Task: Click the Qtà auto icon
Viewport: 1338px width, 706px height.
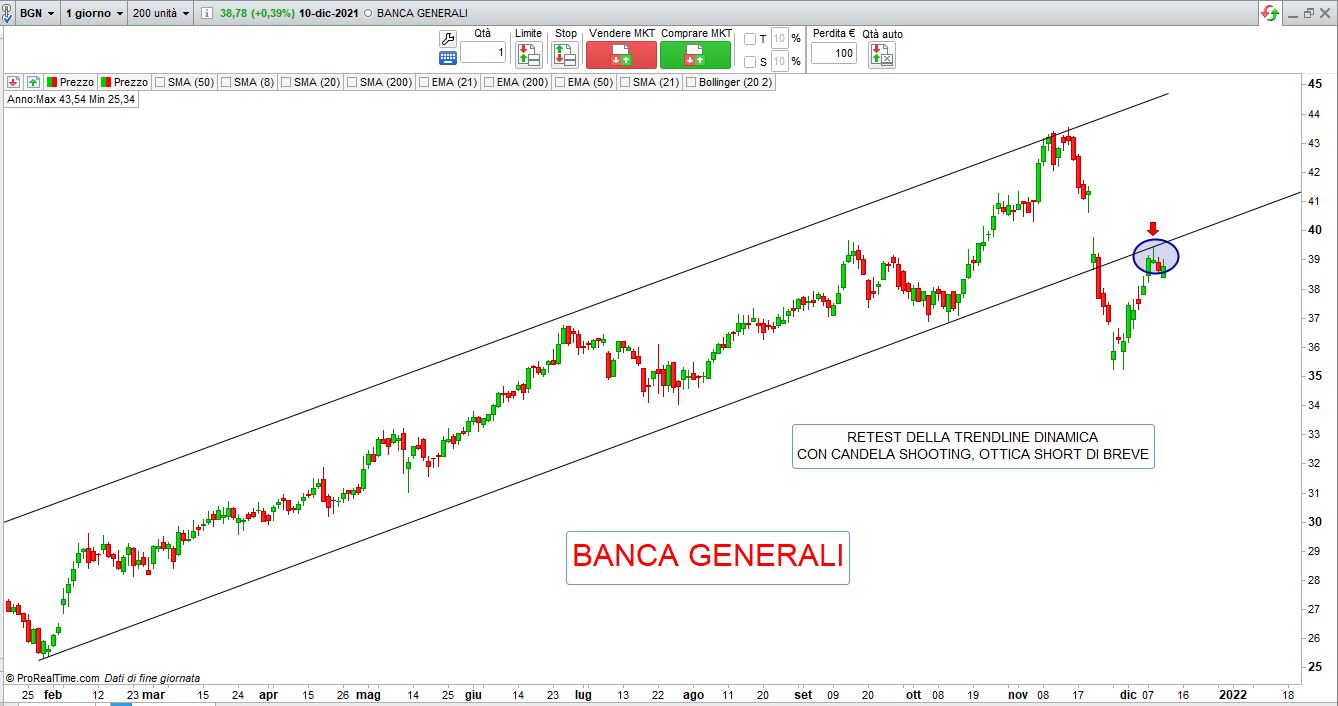Action: click(x=882, y=55)
